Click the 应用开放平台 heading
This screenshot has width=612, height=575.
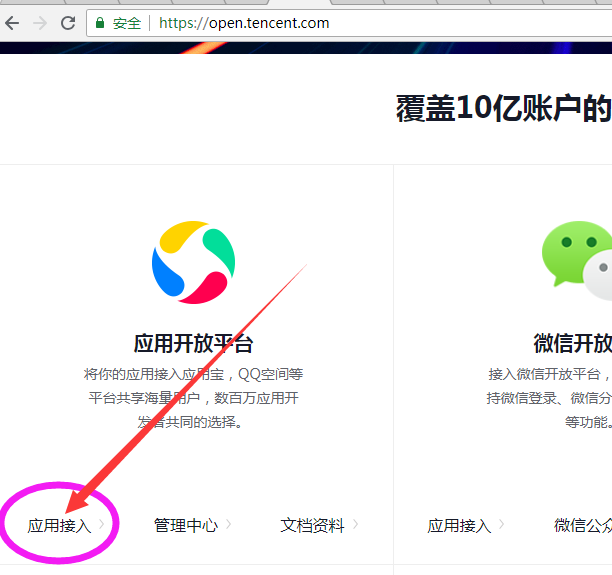coord(193,344)
